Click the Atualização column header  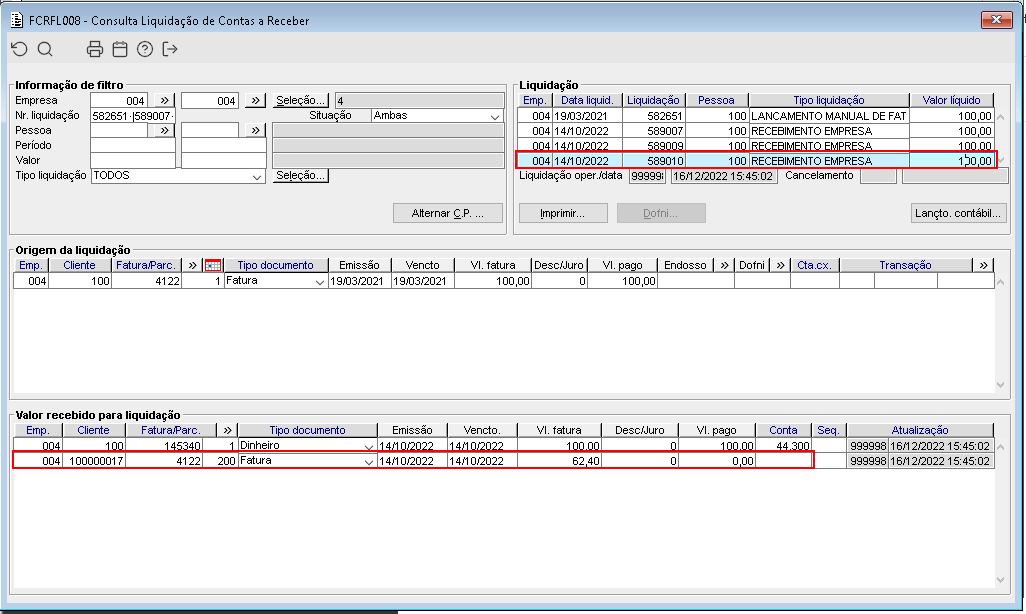(920, 430)
